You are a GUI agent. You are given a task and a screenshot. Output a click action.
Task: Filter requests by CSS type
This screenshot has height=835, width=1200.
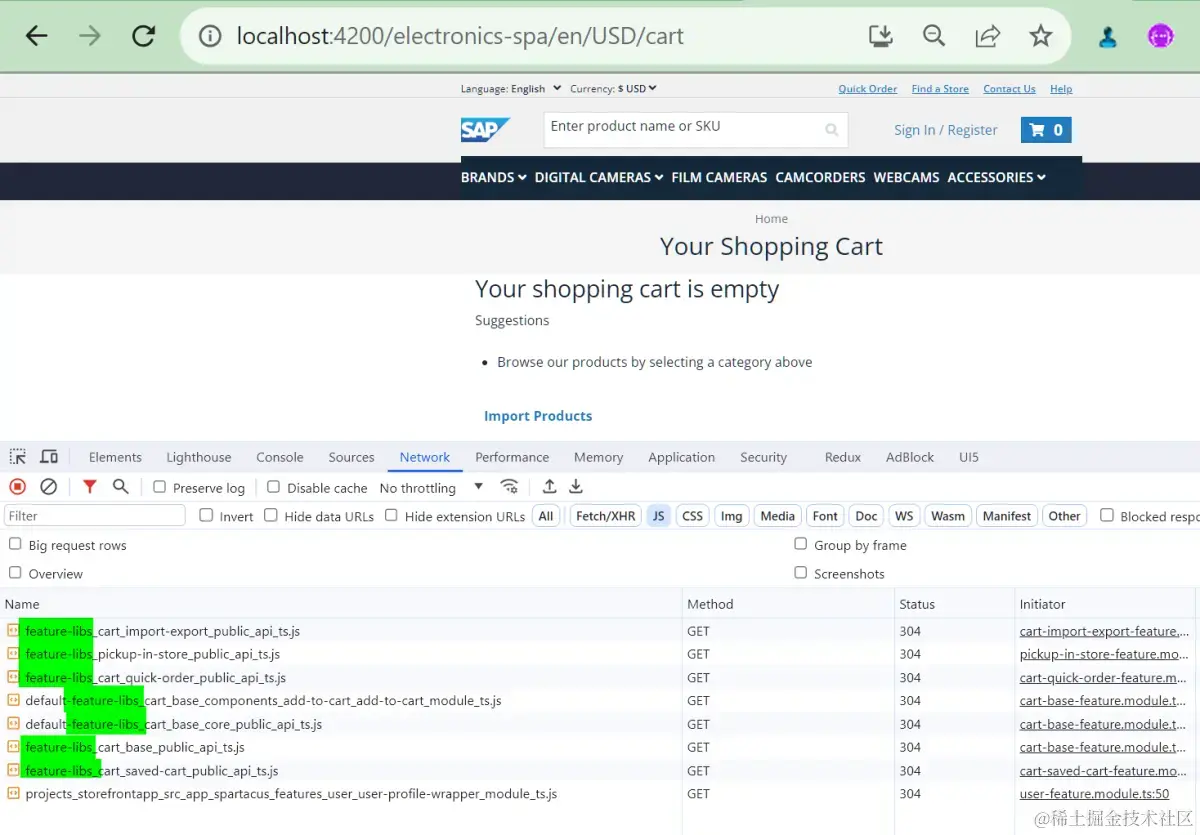click(693, 516)
